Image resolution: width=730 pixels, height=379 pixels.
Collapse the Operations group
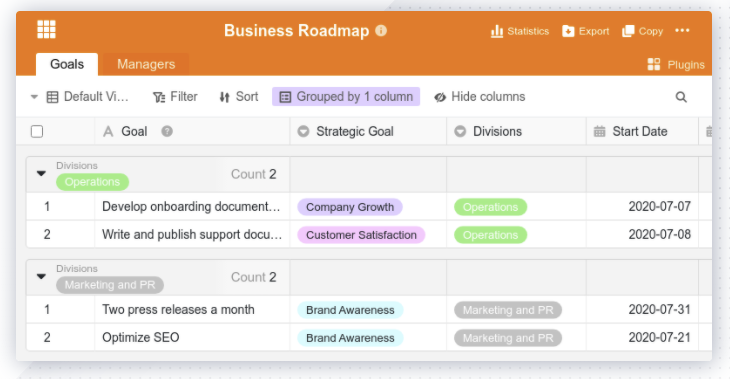pyautogui.click(x=41, y=174)
